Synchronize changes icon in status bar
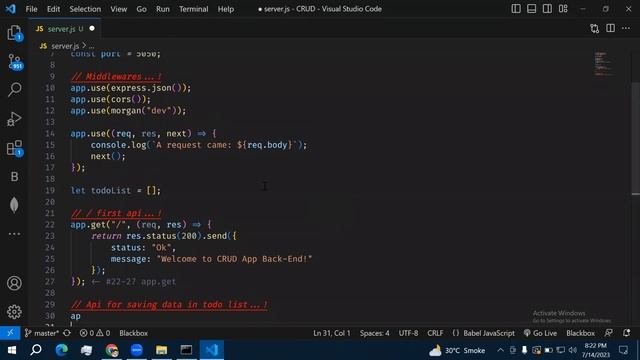This screenshot has height=360, width=640. [x=67, y=333]
